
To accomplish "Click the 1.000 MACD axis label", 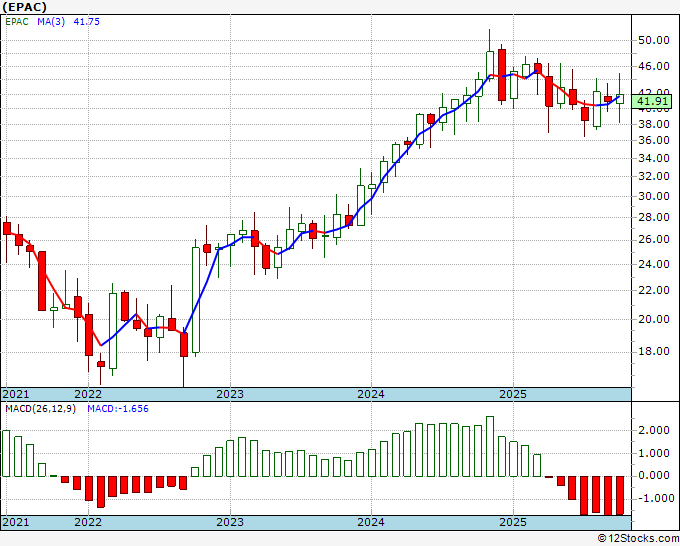I will click(656, 454).
